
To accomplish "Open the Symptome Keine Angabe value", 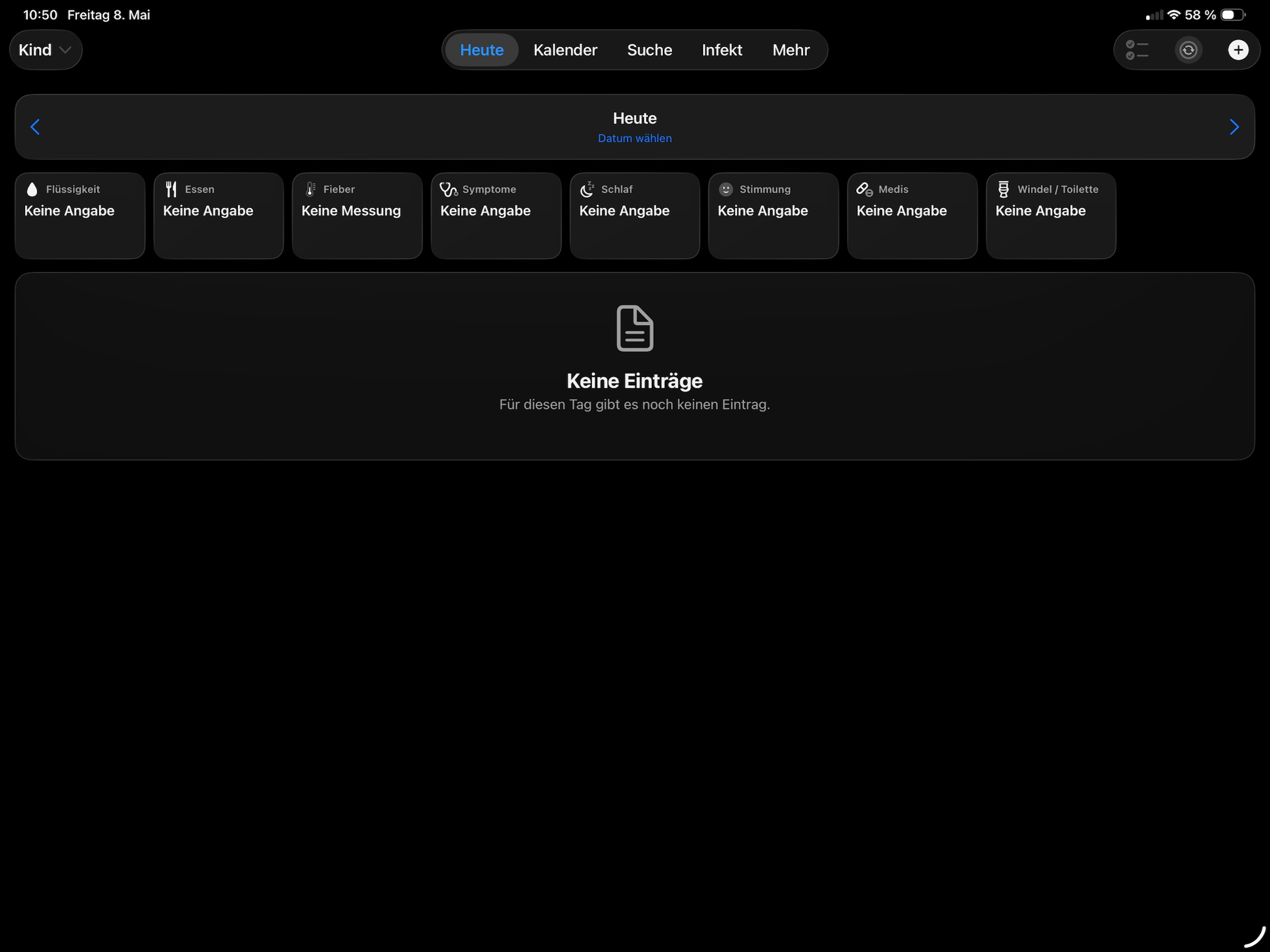I will click(485, 211).
